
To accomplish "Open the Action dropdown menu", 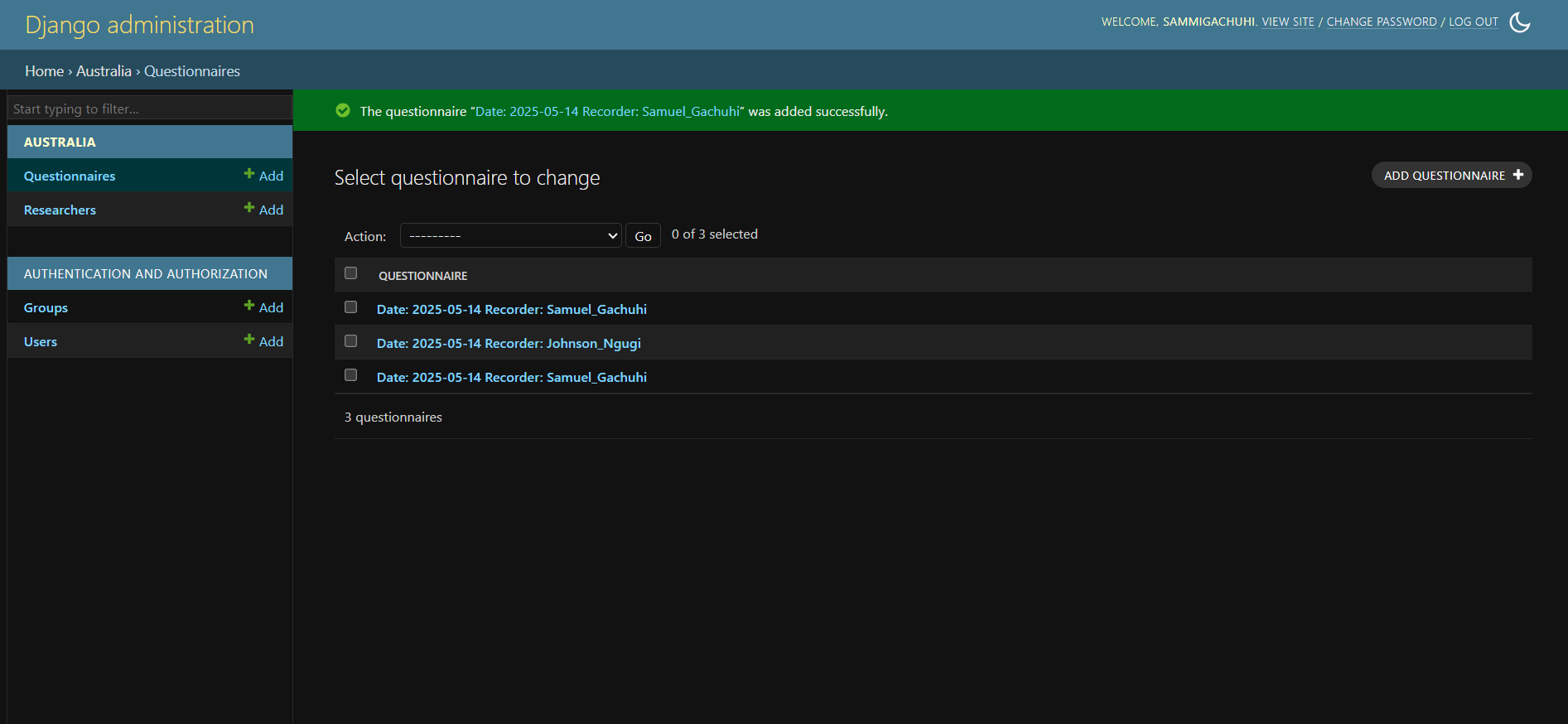I will 510,236.
